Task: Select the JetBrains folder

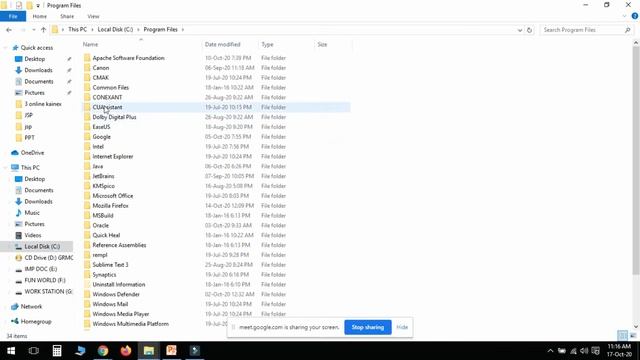Action: [103, 176]
